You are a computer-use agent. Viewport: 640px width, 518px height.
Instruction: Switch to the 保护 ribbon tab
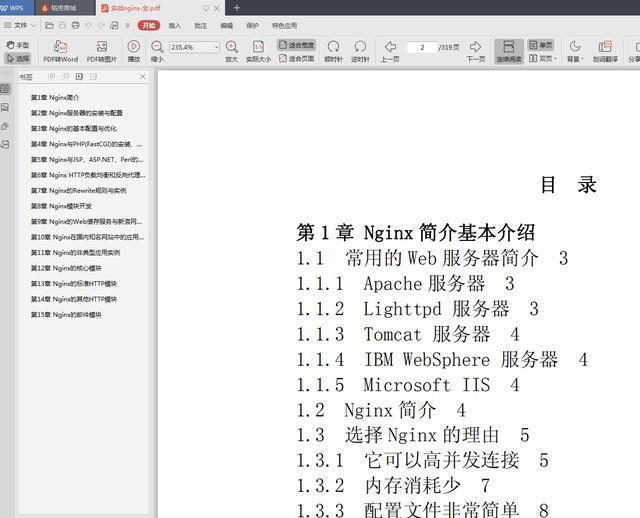click(x=252, y=26)
